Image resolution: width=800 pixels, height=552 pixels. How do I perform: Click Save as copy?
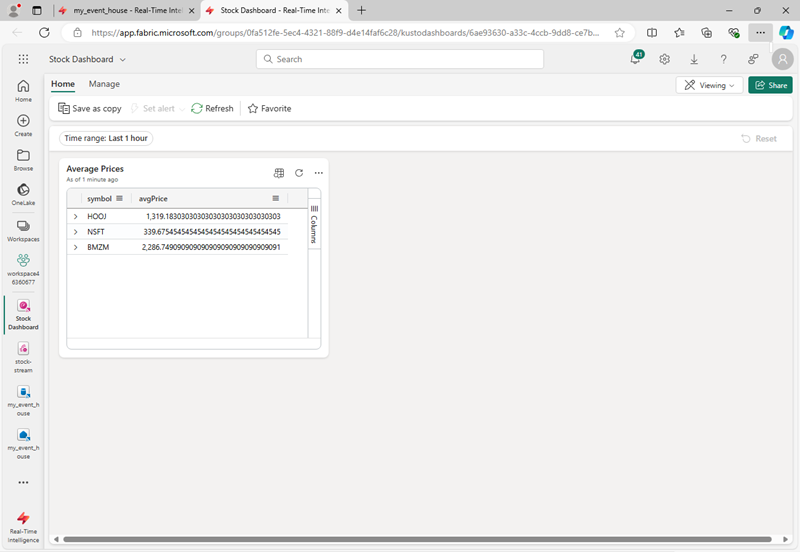(90, 109)
